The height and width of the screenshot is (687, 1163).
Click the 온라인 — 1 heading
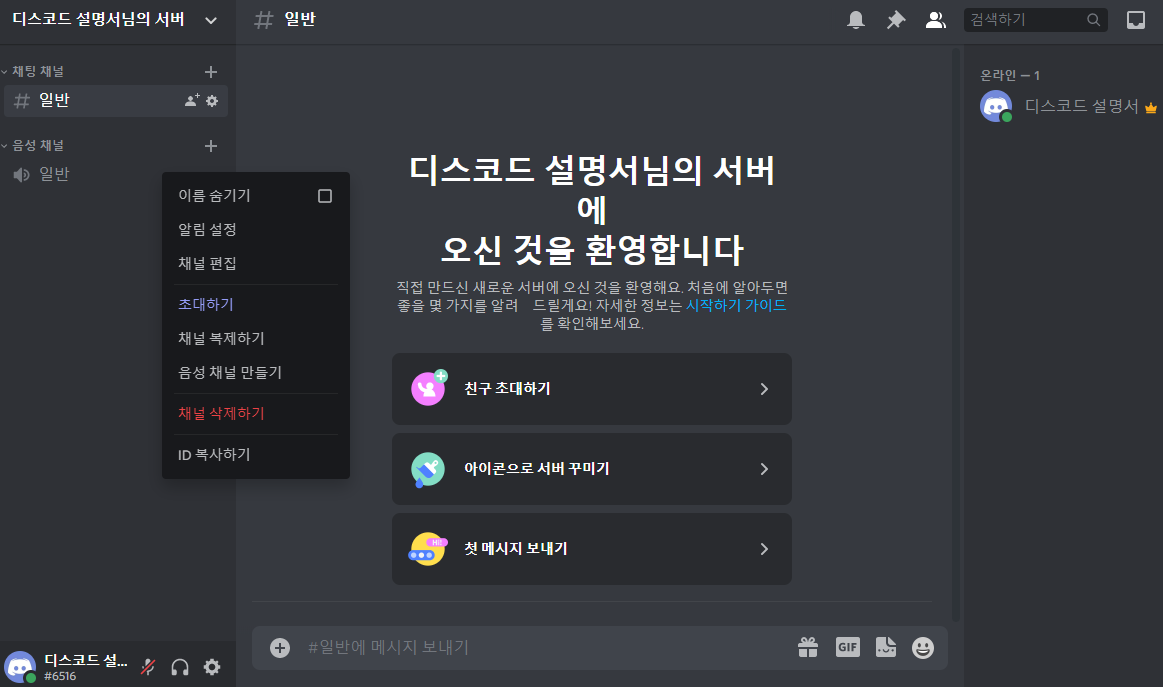point(1009,76)
